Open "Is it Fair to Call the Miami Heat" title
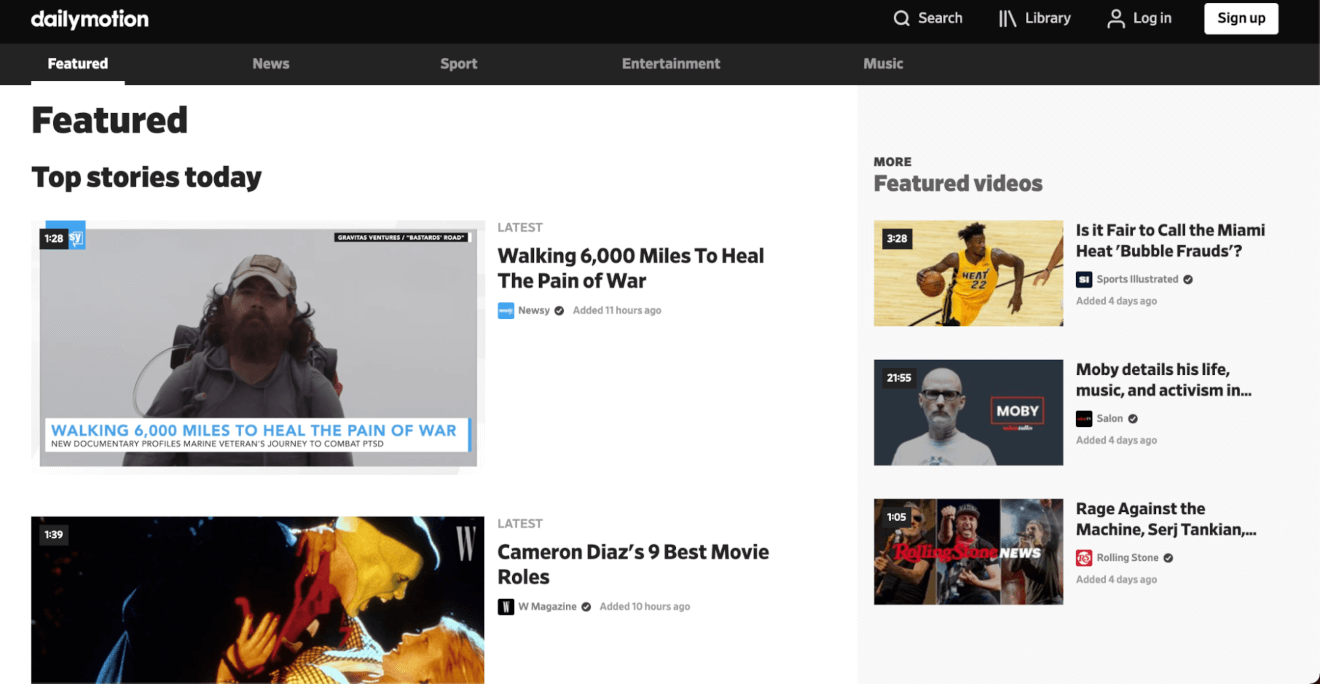This screenshot has height=684, width=1320. [x=1170, y=240]
